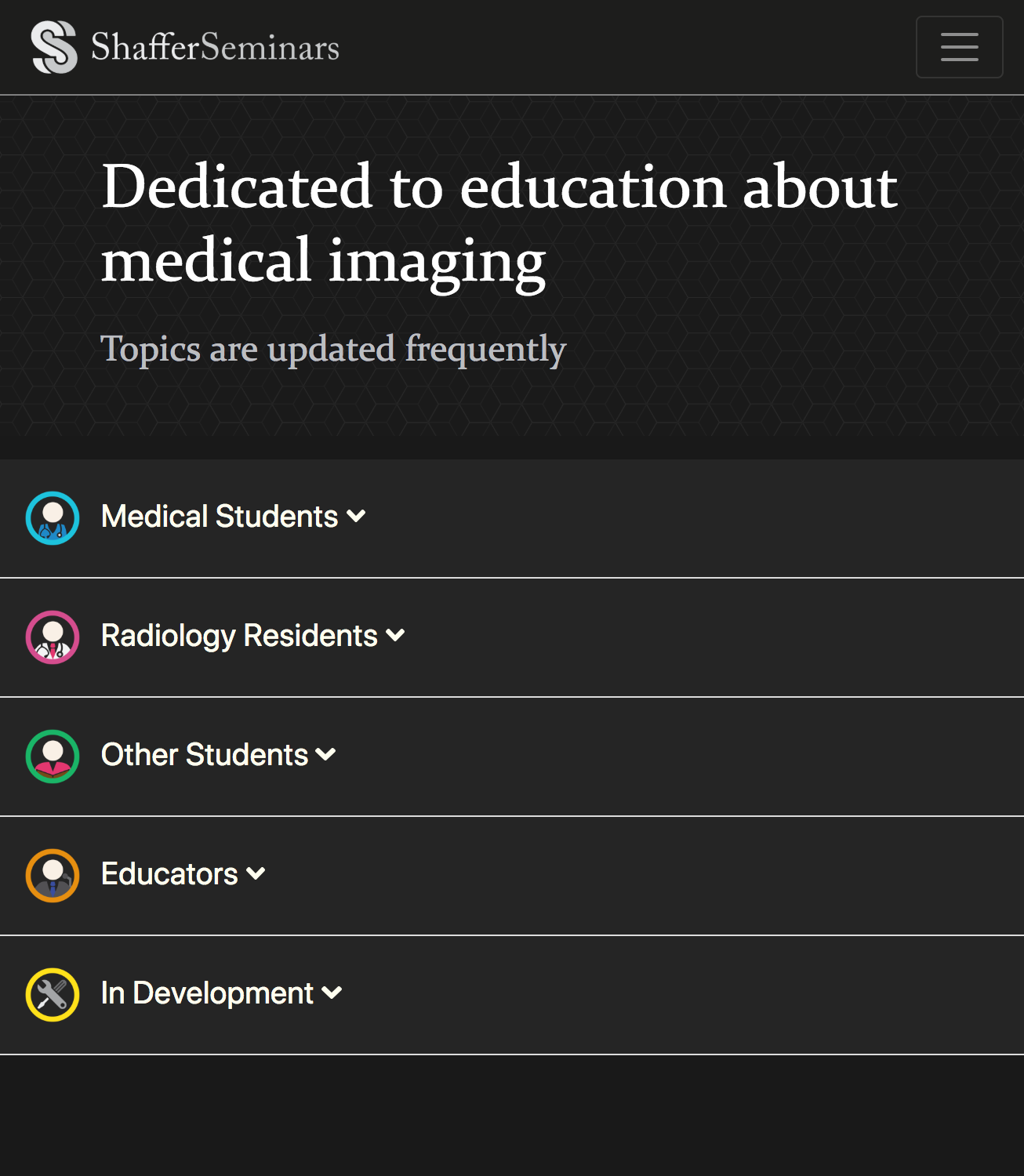This screenshot has width=1024, height=1176.
Task: Click the ShafferSeminars S logo icon
Action: click(54, 47)
